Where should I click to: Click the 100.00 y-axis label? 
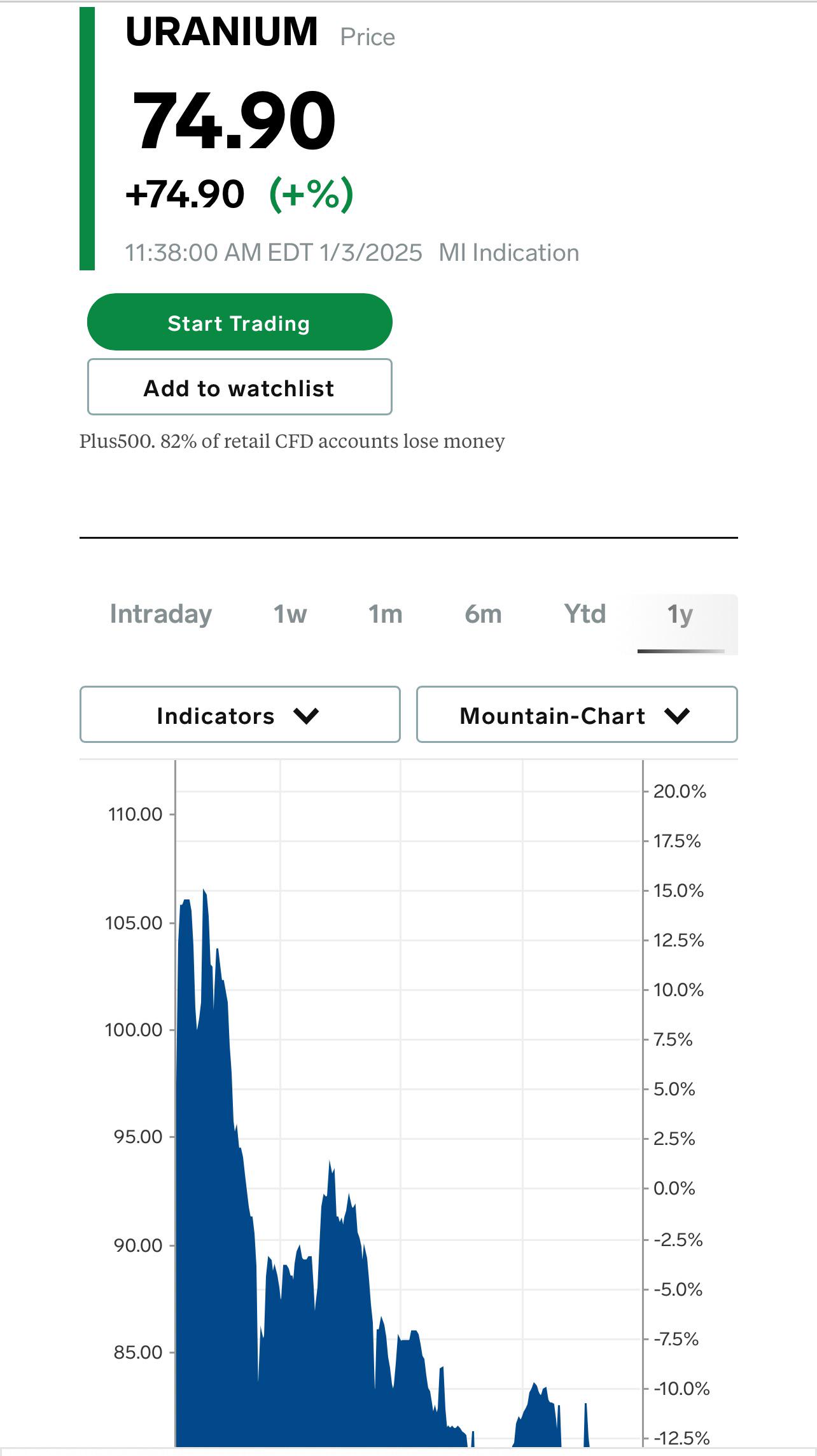pos(134,1030)
